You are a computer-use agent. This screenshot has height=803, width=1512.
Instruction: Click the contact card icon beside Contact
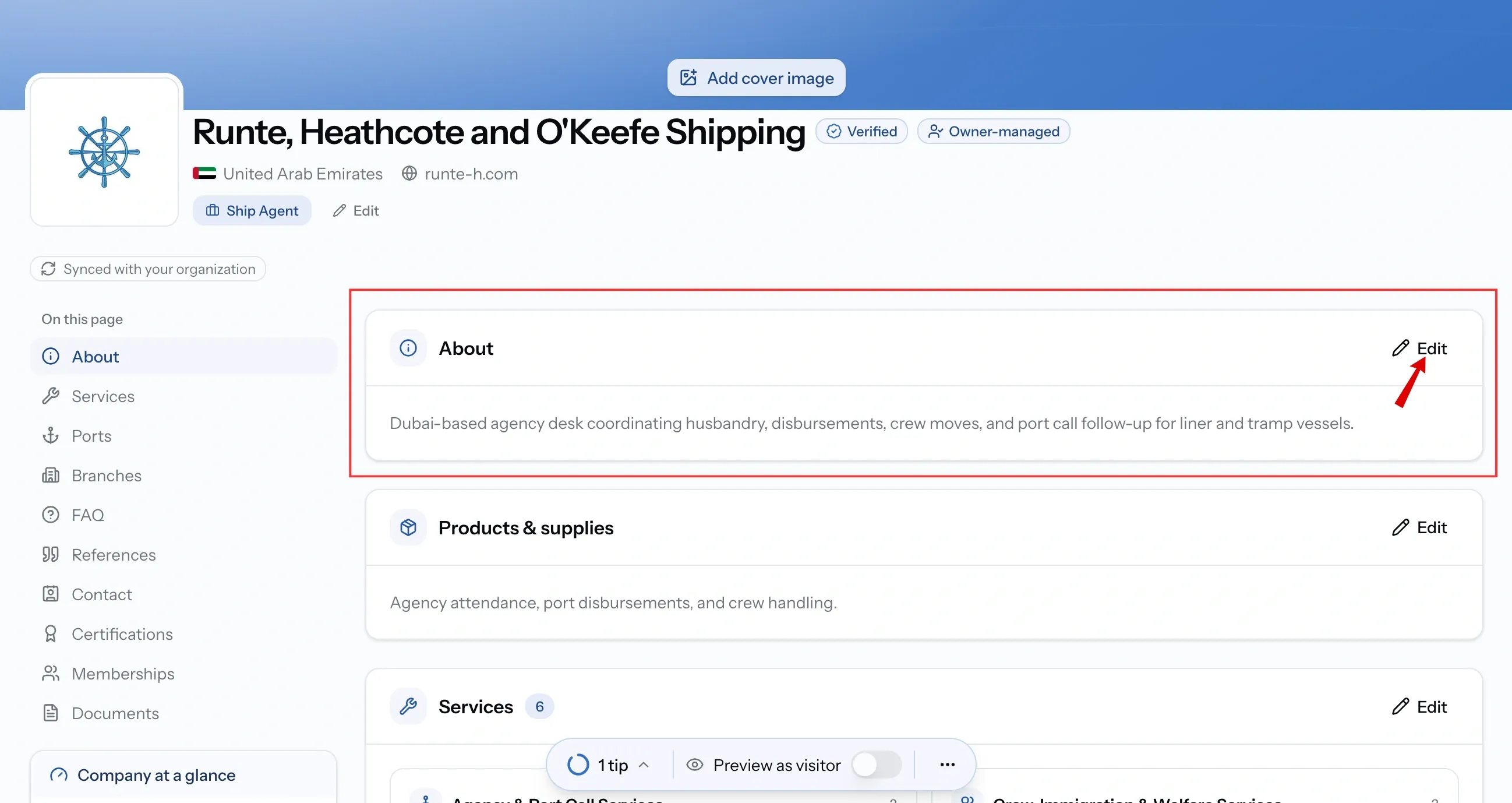[x=51, y=594]
